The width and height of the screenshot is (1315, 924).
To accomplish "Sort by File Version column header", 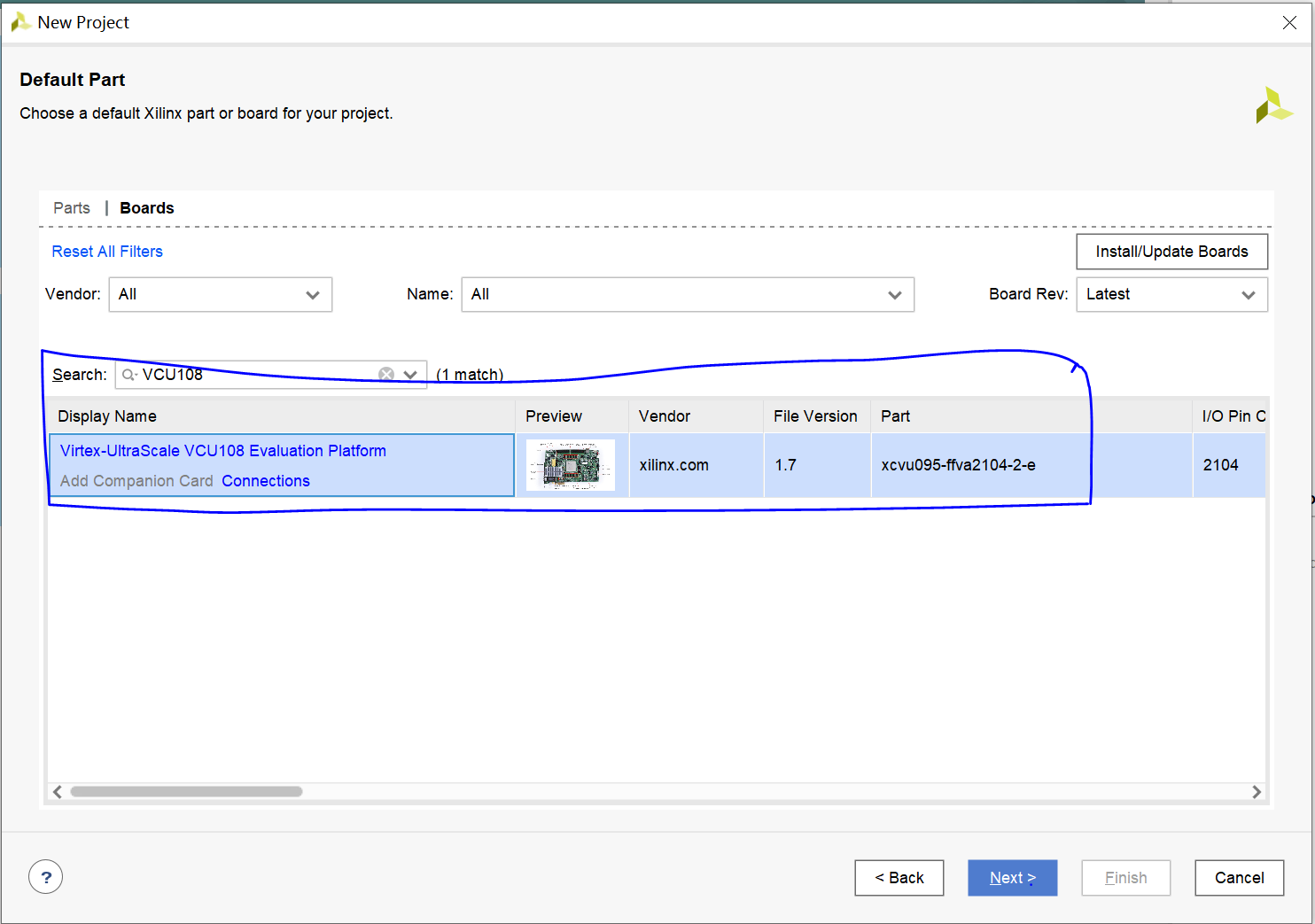I will click(816, 416).
